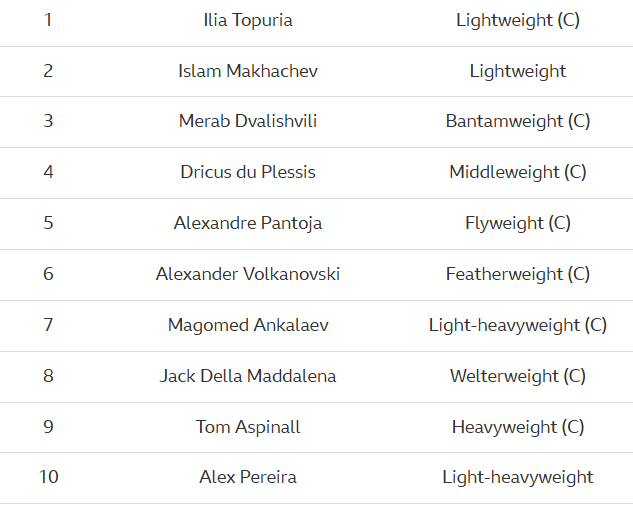Select Jack Della Maddalena's name
Image resolution: width=633 pixels, height=505 pixels.
(x=248, y=376)
